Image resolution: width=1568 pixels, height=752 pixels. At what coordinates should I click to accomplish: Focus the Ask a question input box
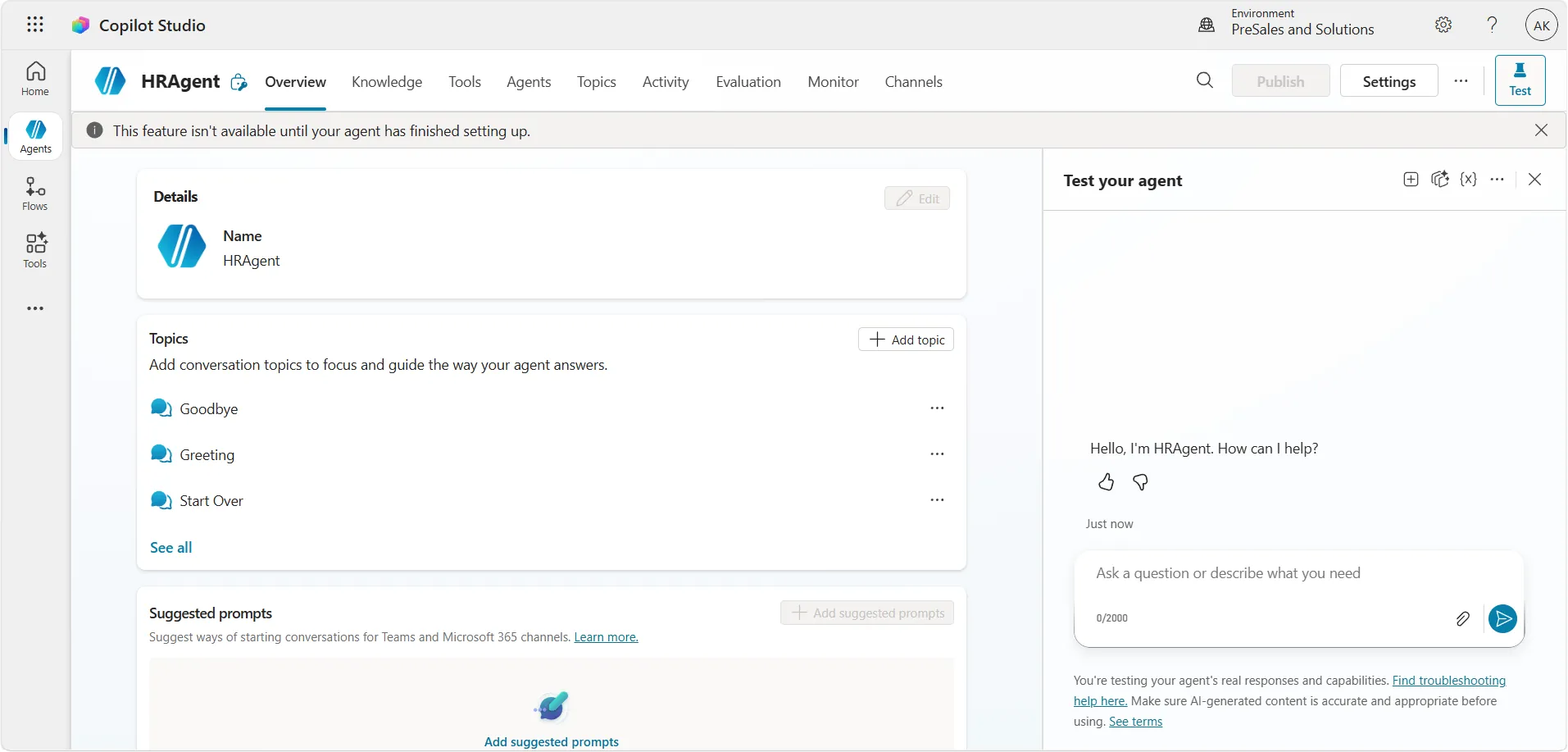[1298, 573]
